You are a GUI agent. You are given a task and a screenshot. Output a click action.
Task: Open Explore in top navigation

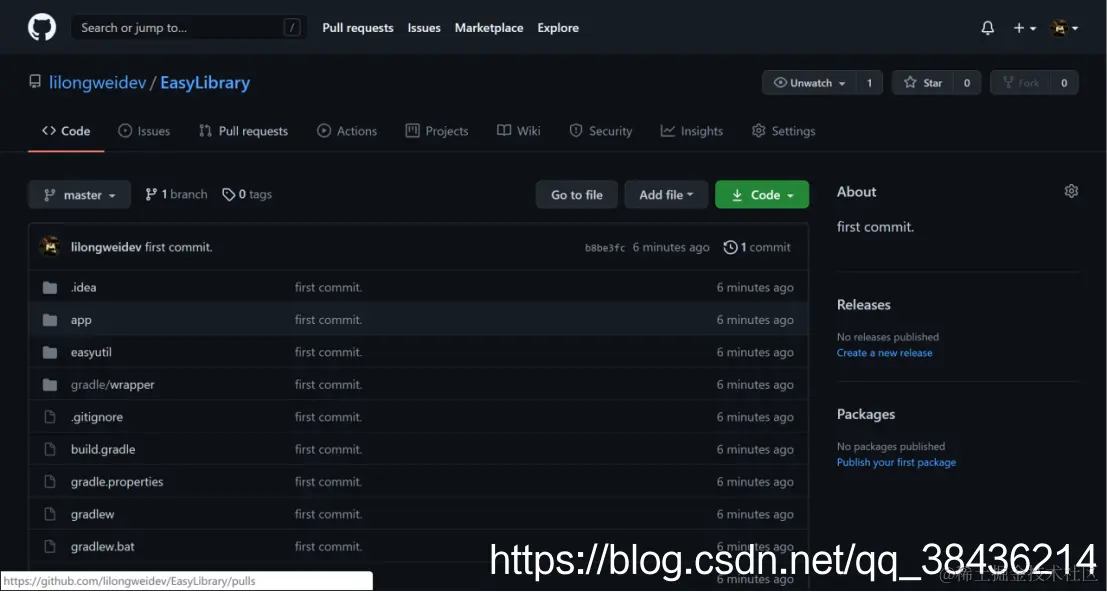[558, 28]
